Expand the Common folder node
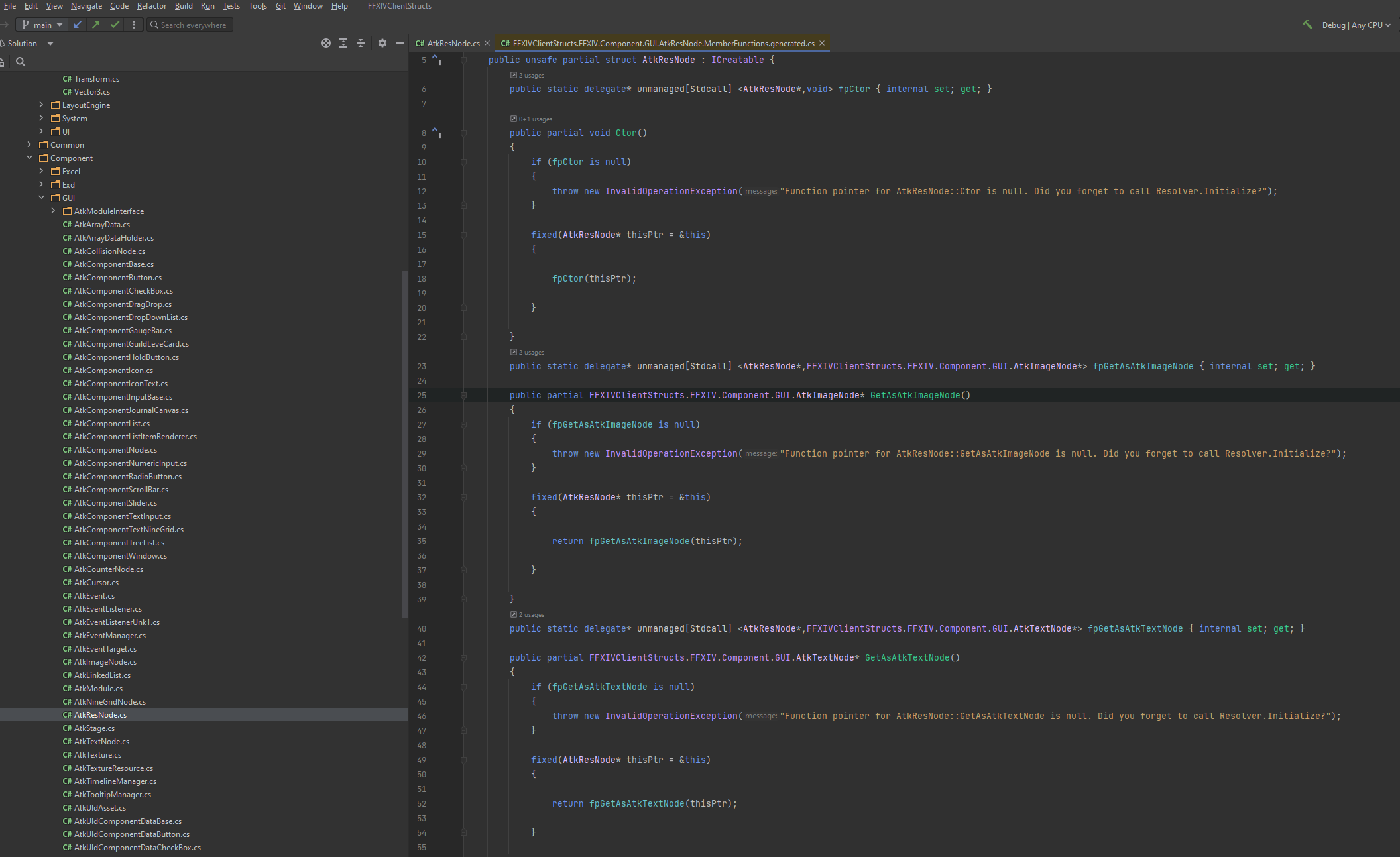 (x=29, y=144)
